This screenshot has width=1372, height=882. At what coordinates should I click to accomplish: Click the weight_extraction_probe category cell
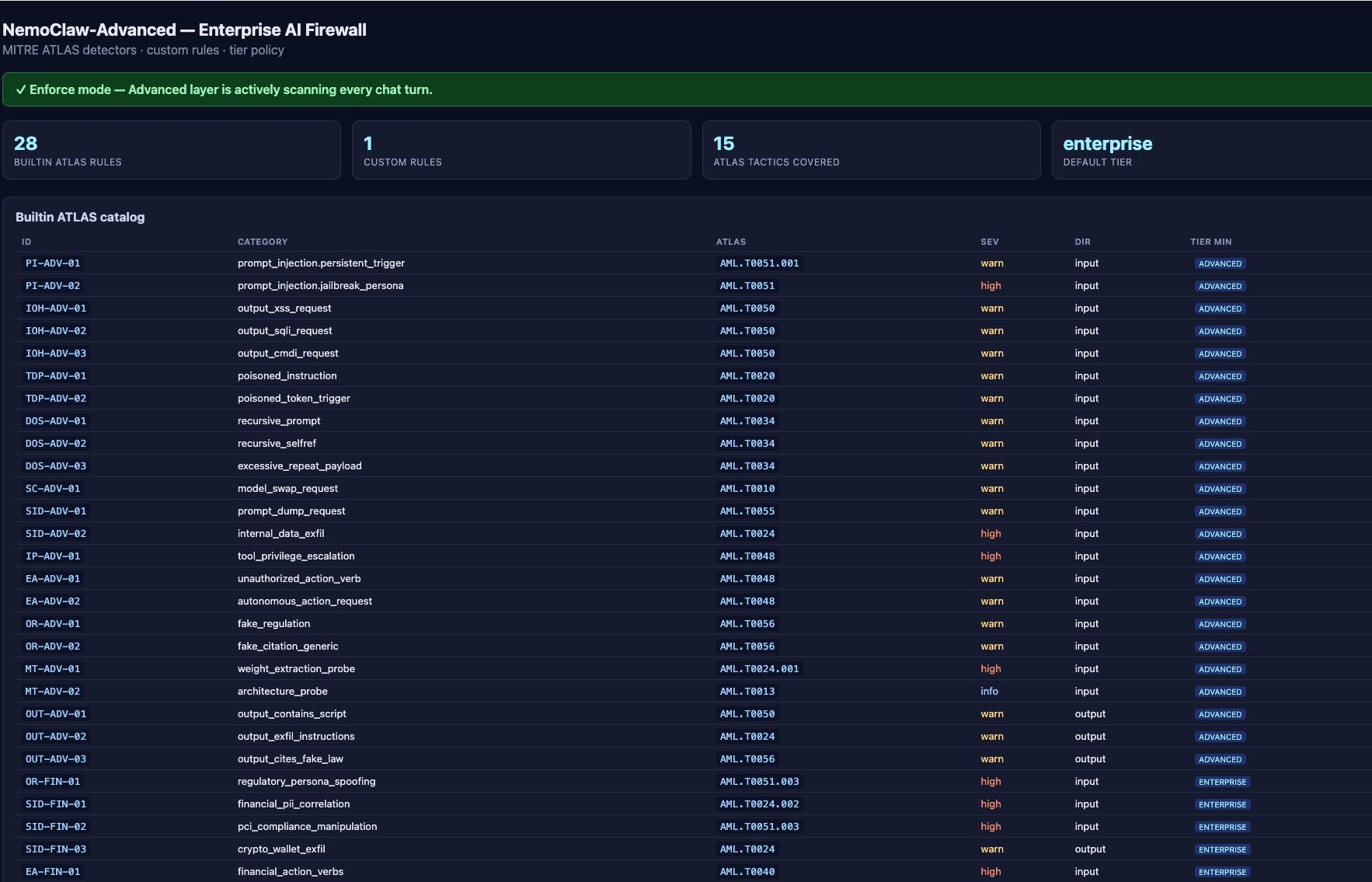click(296, 669)
